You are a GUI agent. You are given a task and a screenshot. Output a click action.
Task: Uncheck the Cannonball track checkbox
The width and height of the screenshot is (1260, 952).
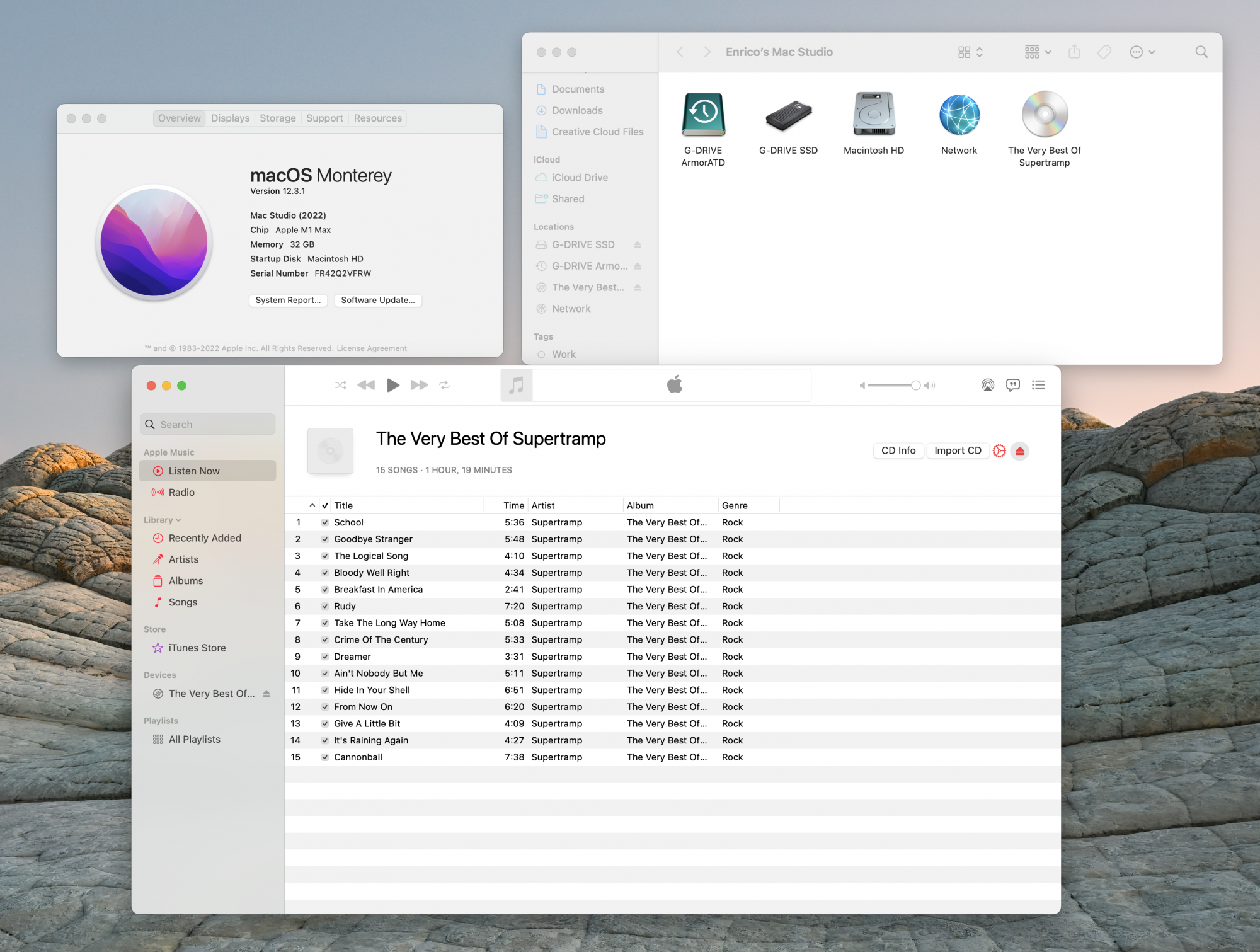tap(325, 757)
